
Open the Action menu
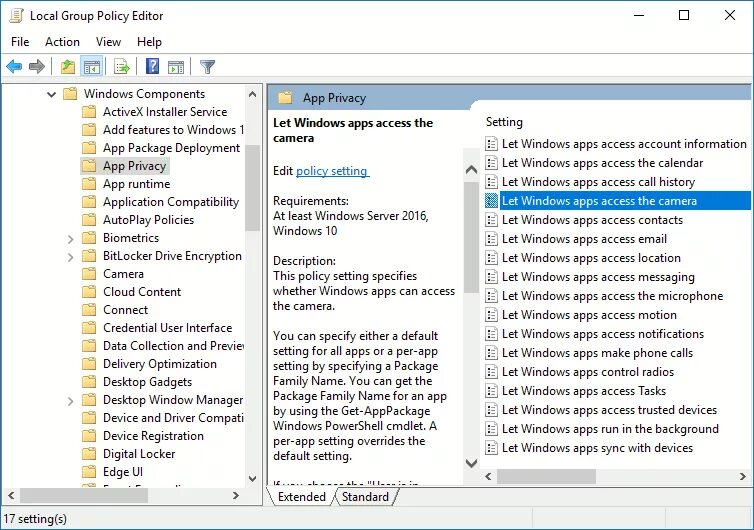[x=63, y=42]
